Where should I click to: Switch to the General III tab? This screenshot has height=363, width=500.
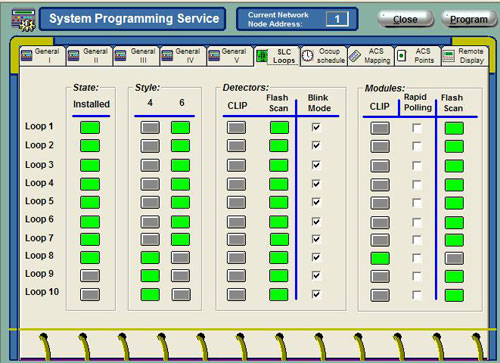click(136, 56)
